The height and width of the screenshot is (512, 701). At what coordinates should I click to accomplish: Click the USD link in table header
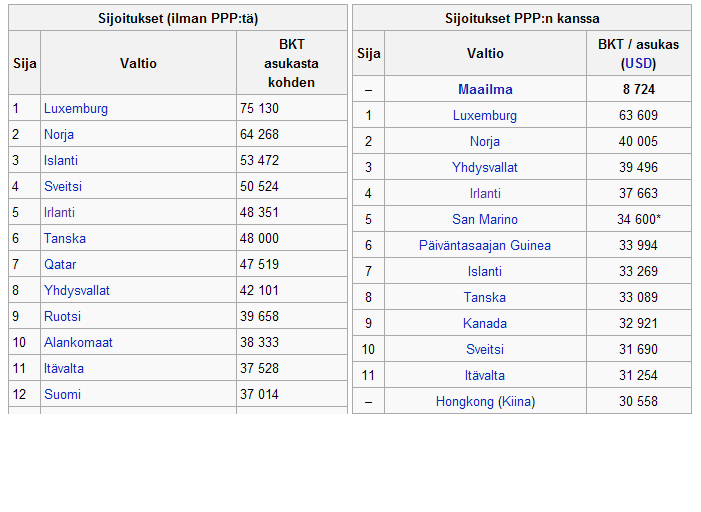coord(638,63)
